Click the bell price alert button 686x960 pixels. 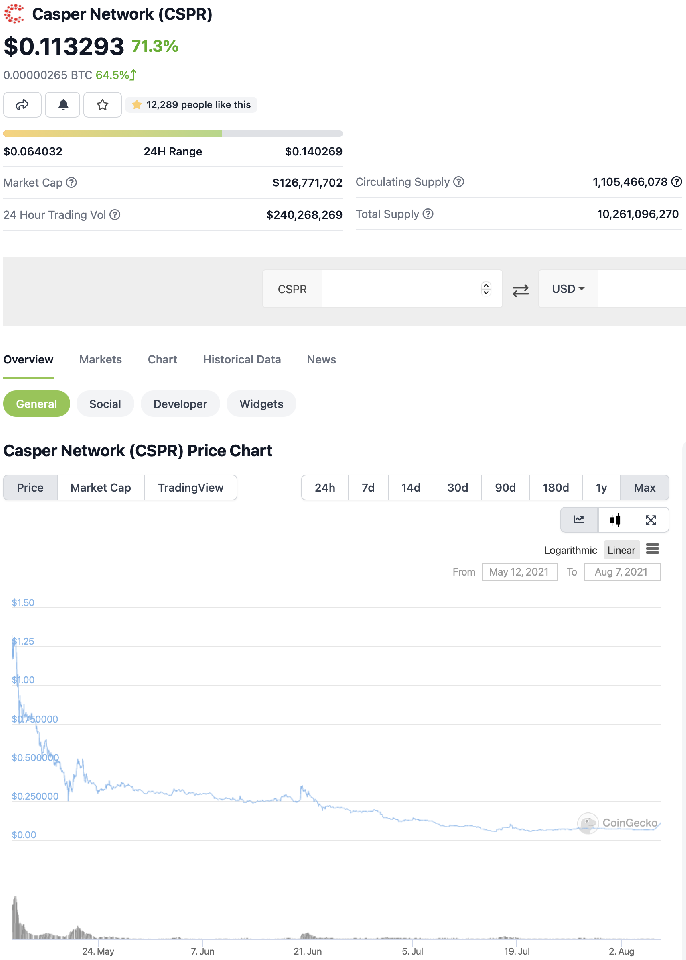[63, 105]
